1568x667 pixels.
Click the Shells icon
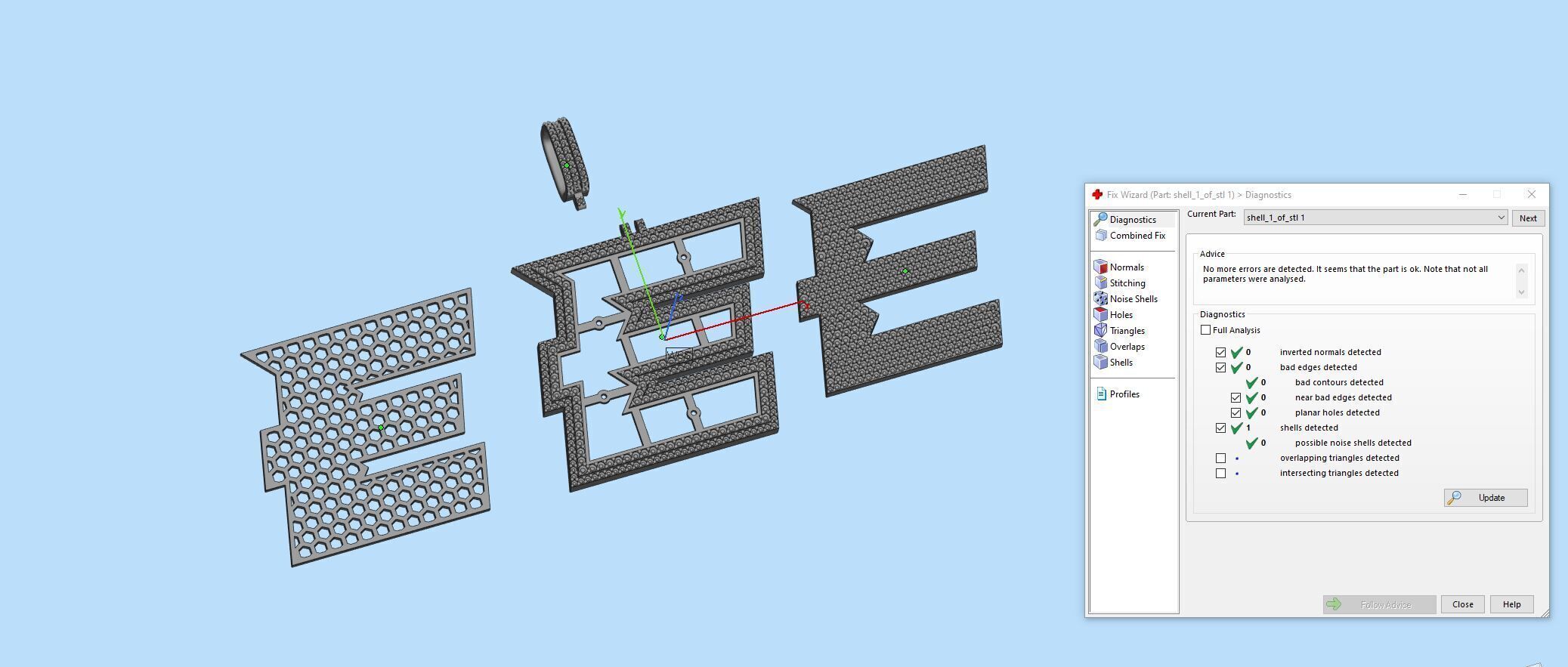point(1100,362)
